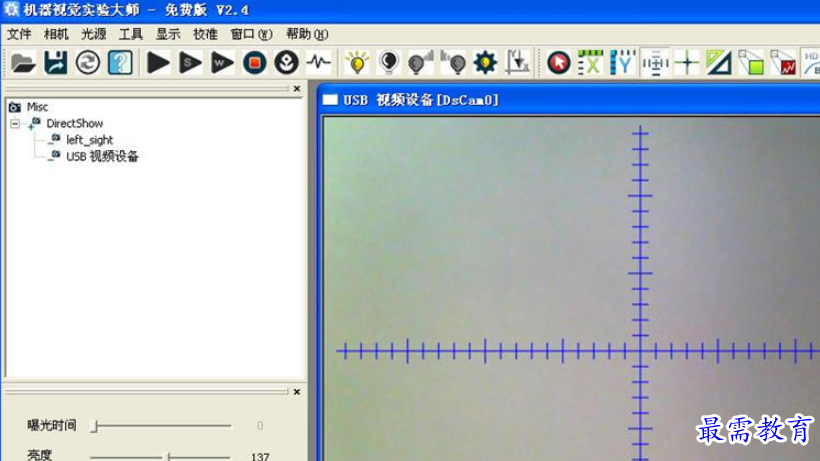
Task: Select the red pointer cursor tool
Action: [559, 63]
